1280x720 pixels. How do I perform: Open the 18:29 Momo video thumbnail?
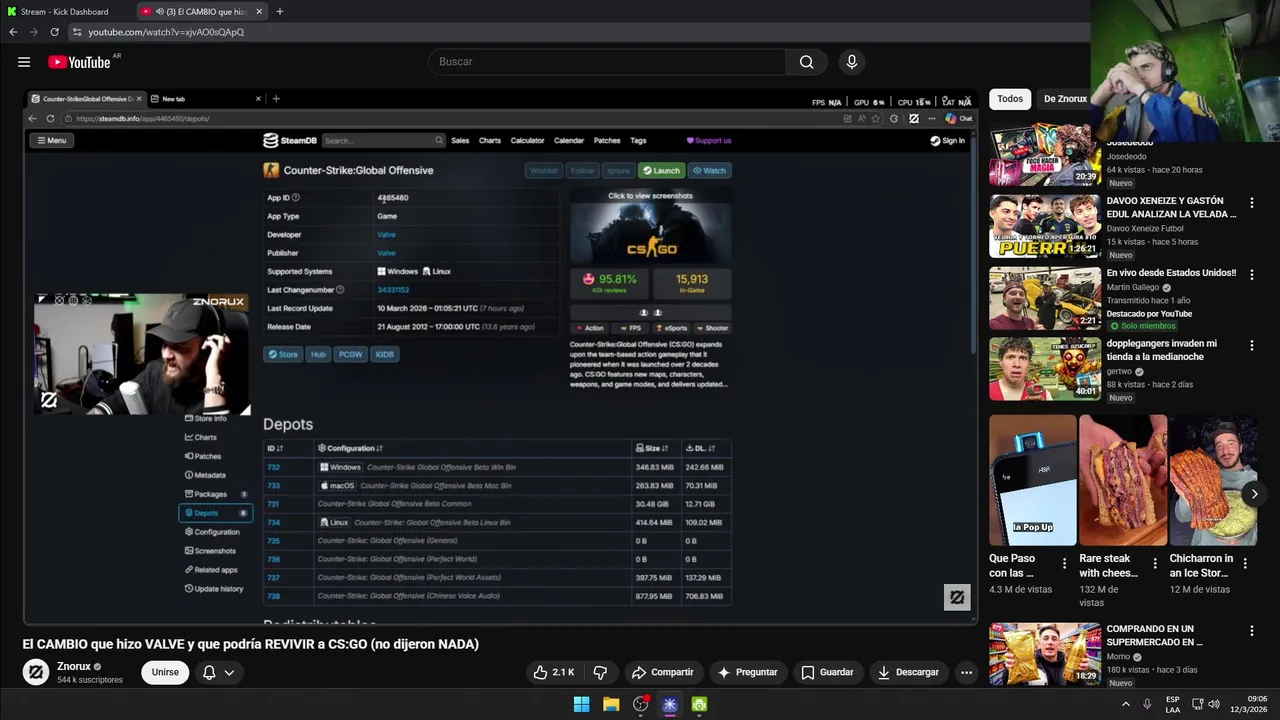point(1045,654)
